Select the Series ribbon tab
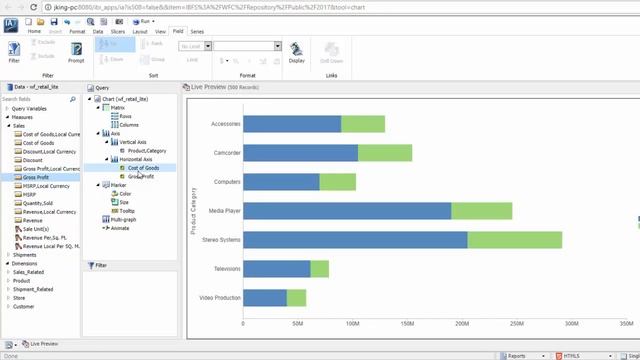This screenshot has width=640, height=360. pos(197,31)
